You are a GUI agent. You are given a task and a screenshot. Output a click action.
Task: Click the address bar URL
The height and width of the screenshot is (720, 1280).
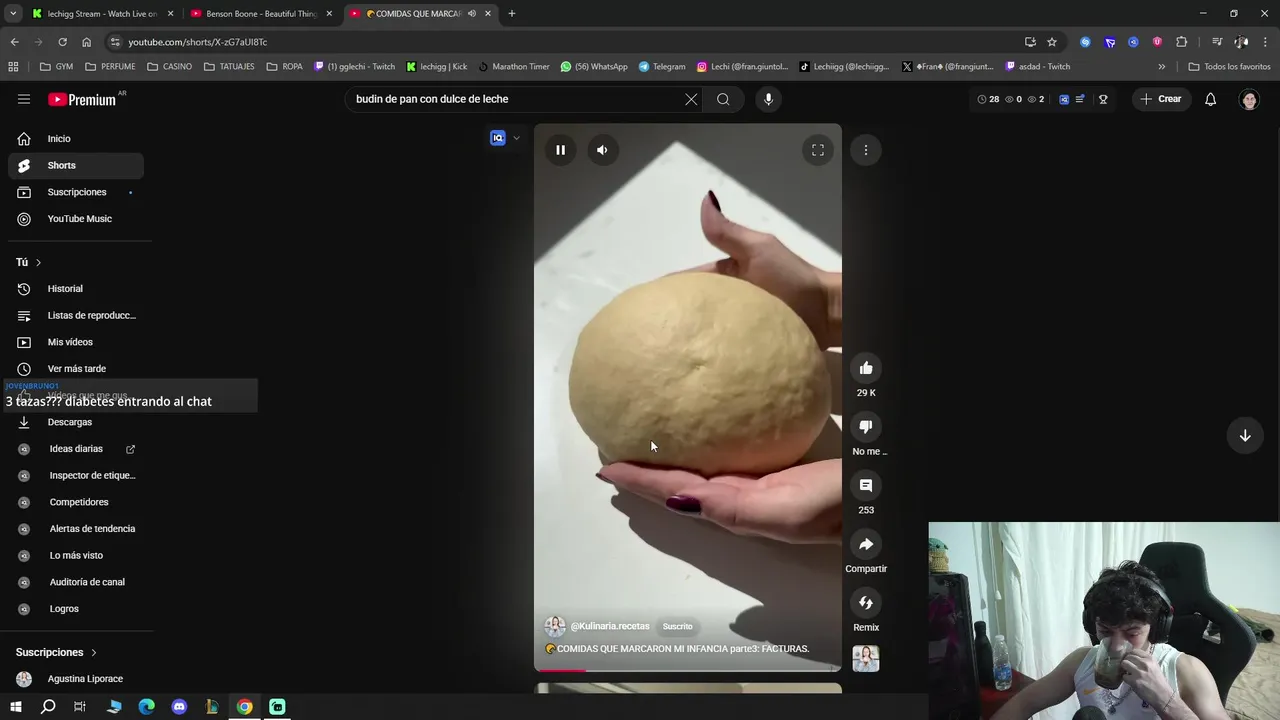pyautogui.click(x=198, y=42)
